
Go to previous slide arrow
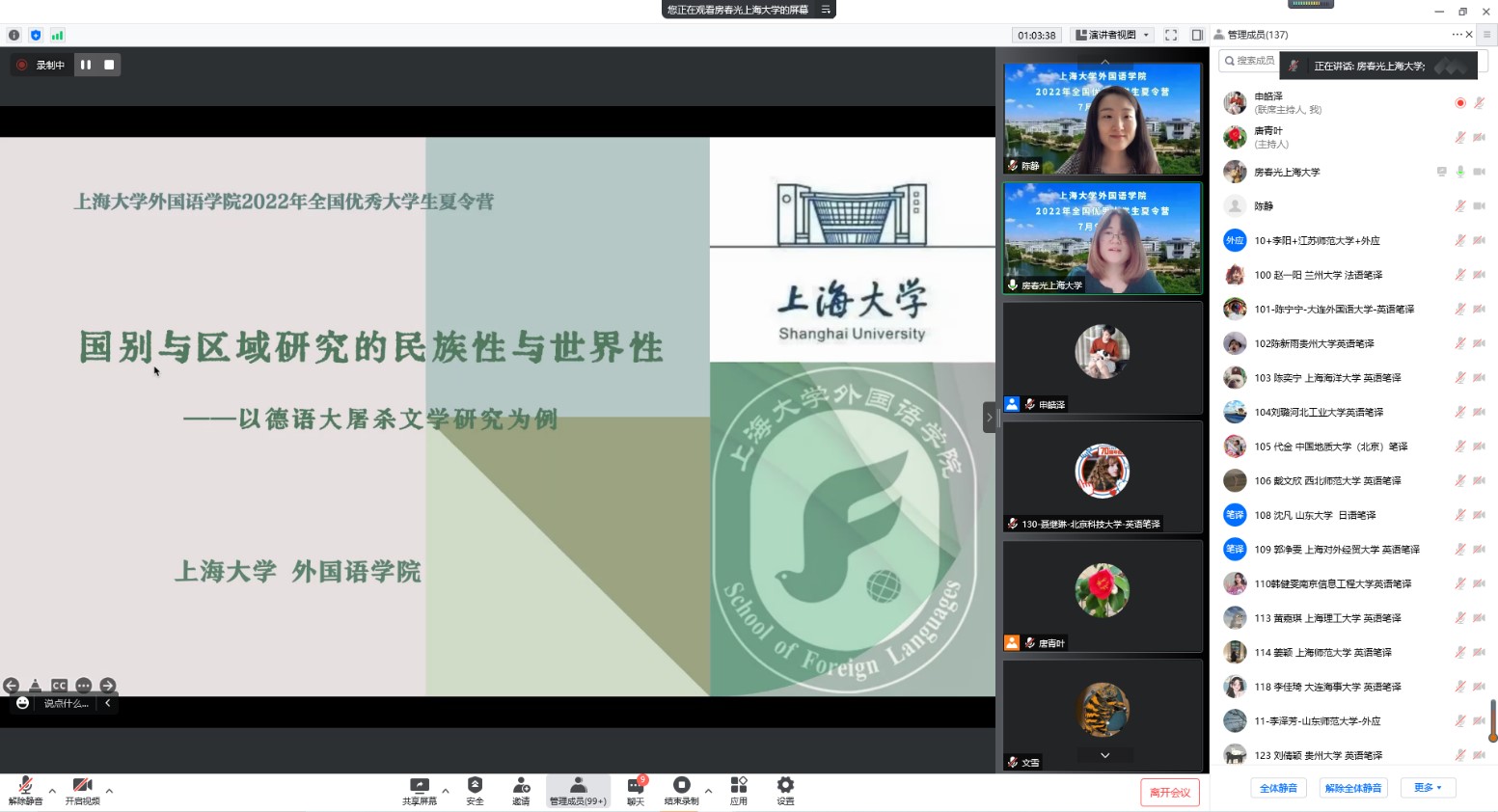click(x=11, y=686)
